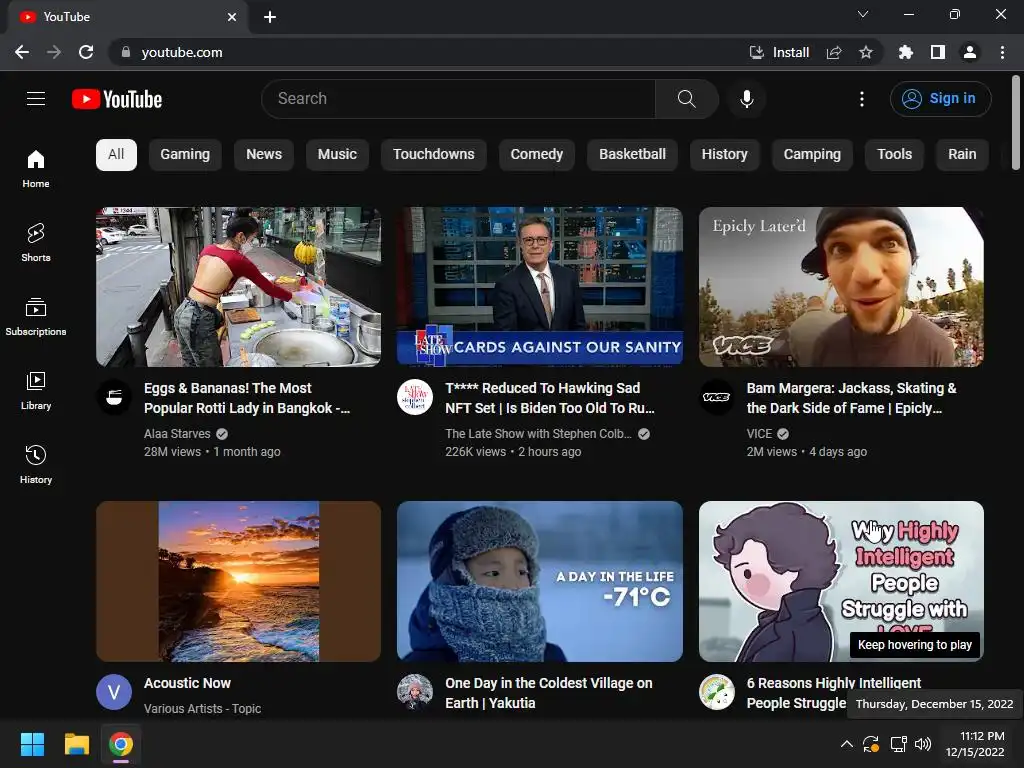The image size is (1024, 768).
Task: Click the Sign in button
Action: (x=940, y=99)
